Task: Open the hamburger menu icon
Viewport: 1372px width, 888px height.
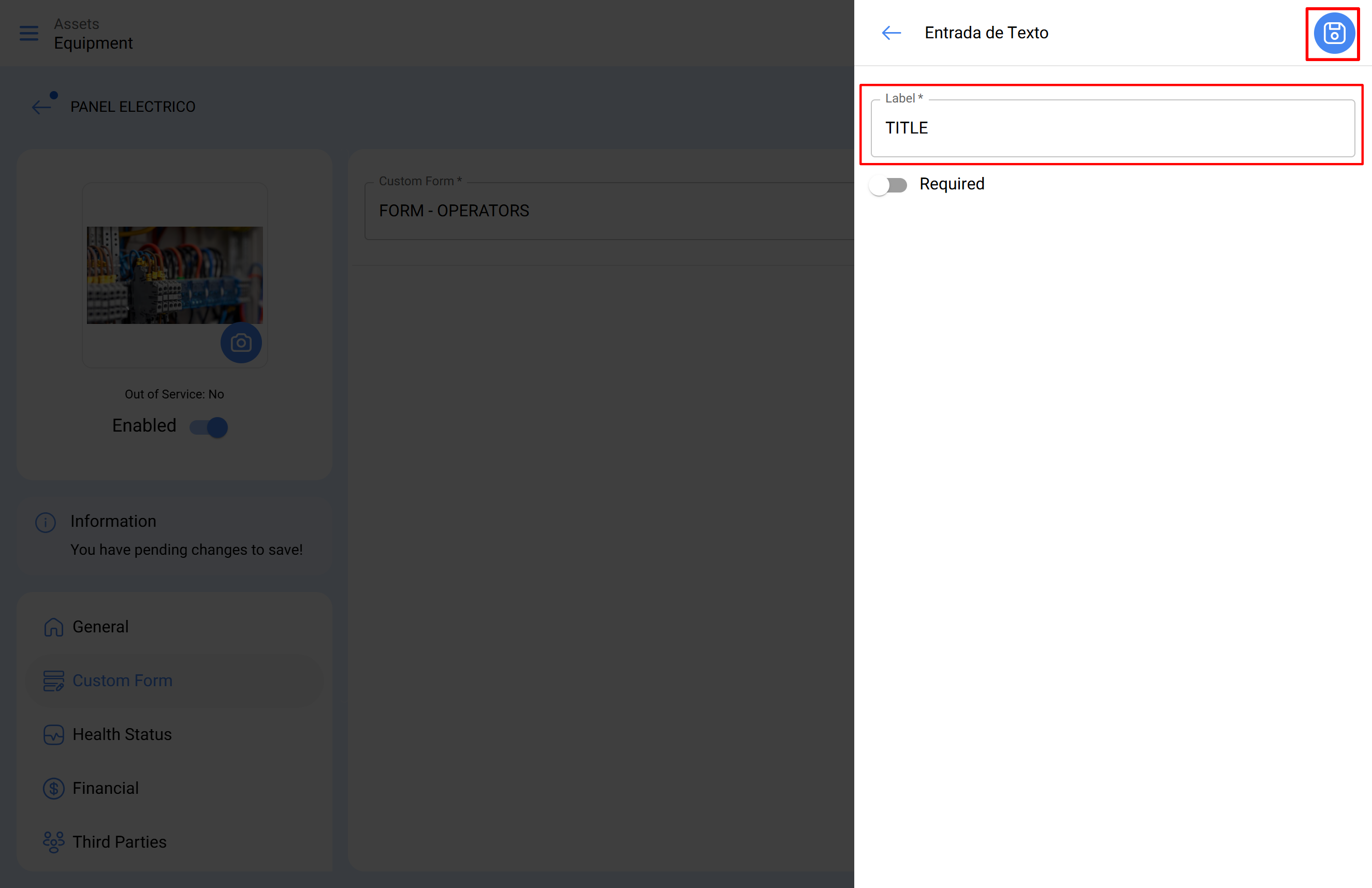Action: tap(29, 34)
